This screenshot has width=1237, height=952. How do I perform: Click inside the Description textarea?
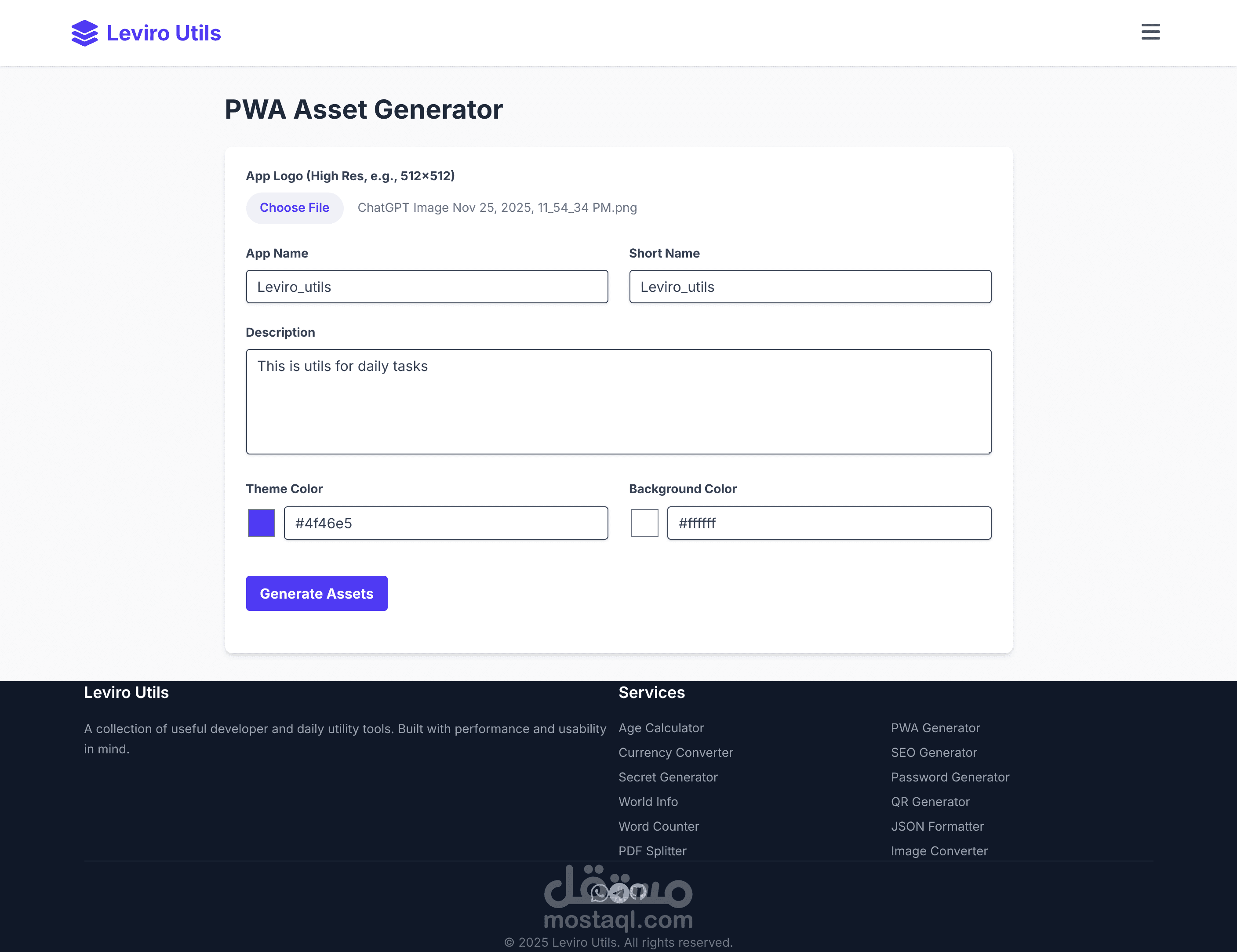618,402
